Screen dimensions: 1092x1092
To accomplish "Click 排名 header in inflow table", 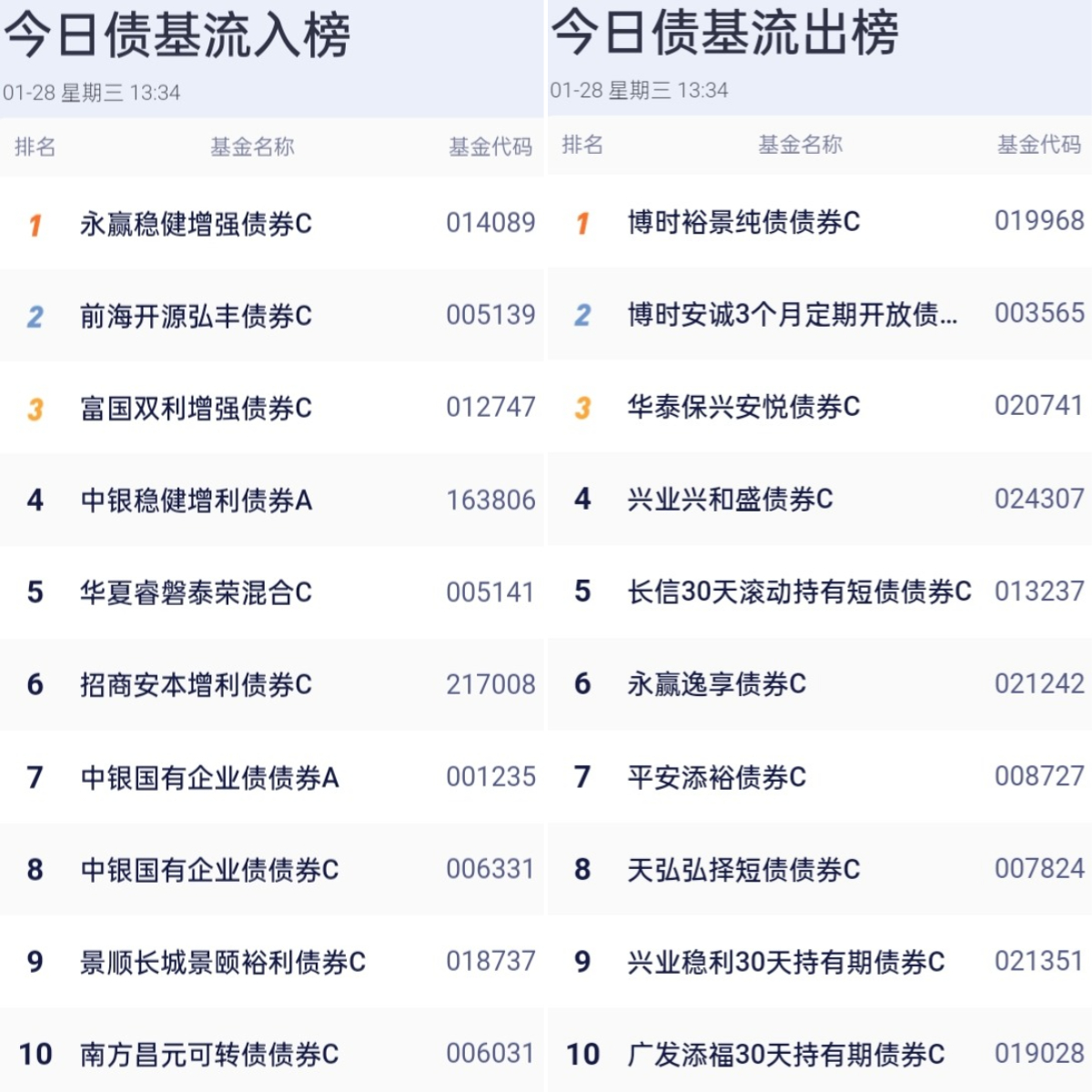I will coord(35,147).
